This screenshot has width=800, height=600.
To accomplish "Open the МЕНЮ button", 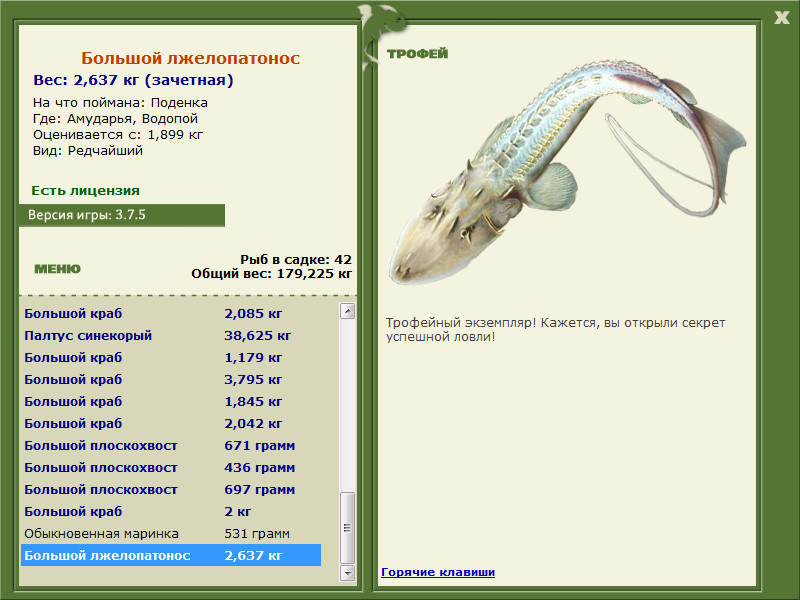I will coord(57,269).
